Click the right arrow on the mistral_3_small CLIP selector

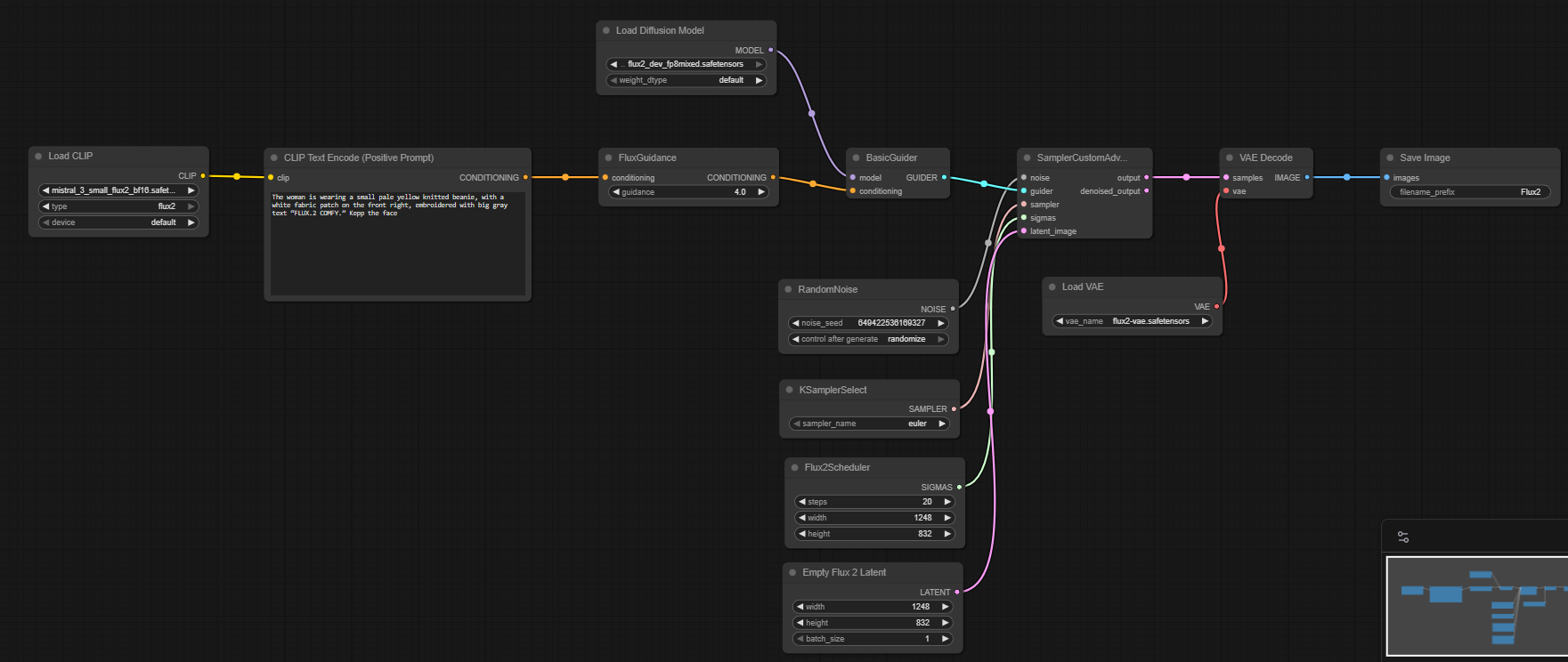191,190
